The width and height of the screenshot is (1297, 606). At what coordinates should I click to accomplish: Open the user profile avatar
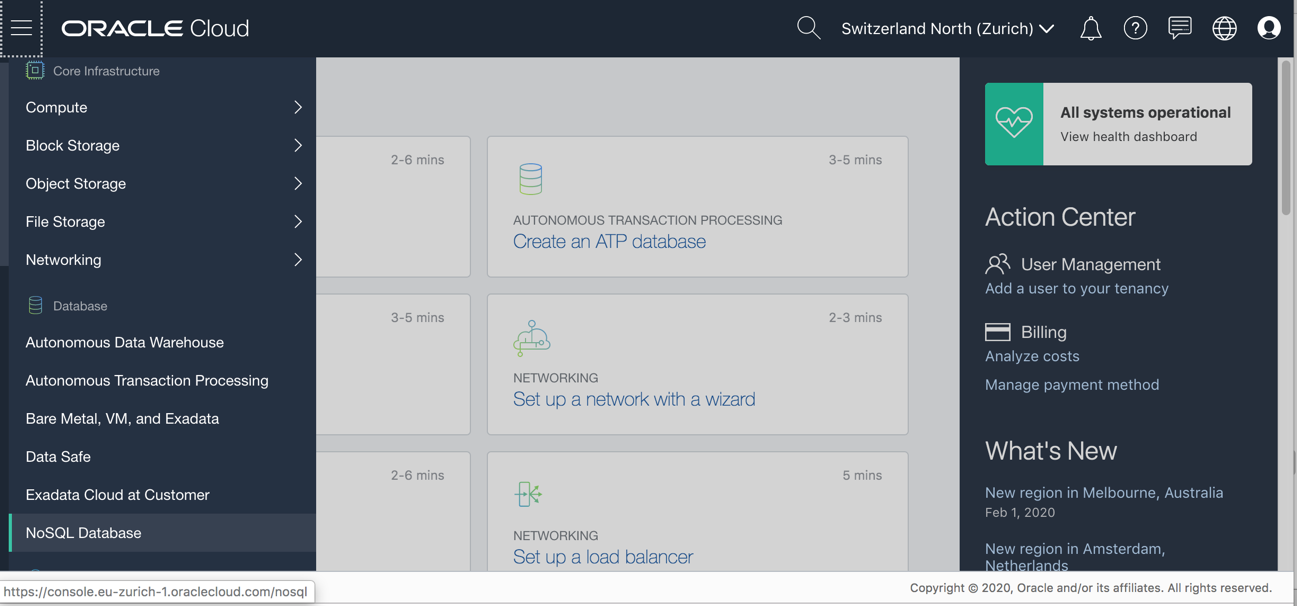click(1269, 28)
